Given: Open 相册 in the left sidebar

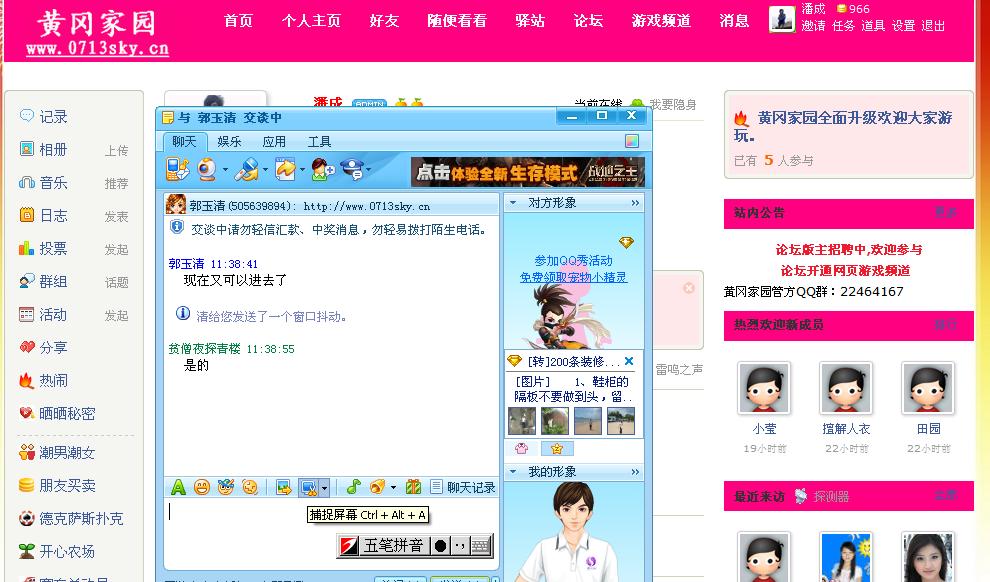Looking at the screenshot, I should (53, 150).
